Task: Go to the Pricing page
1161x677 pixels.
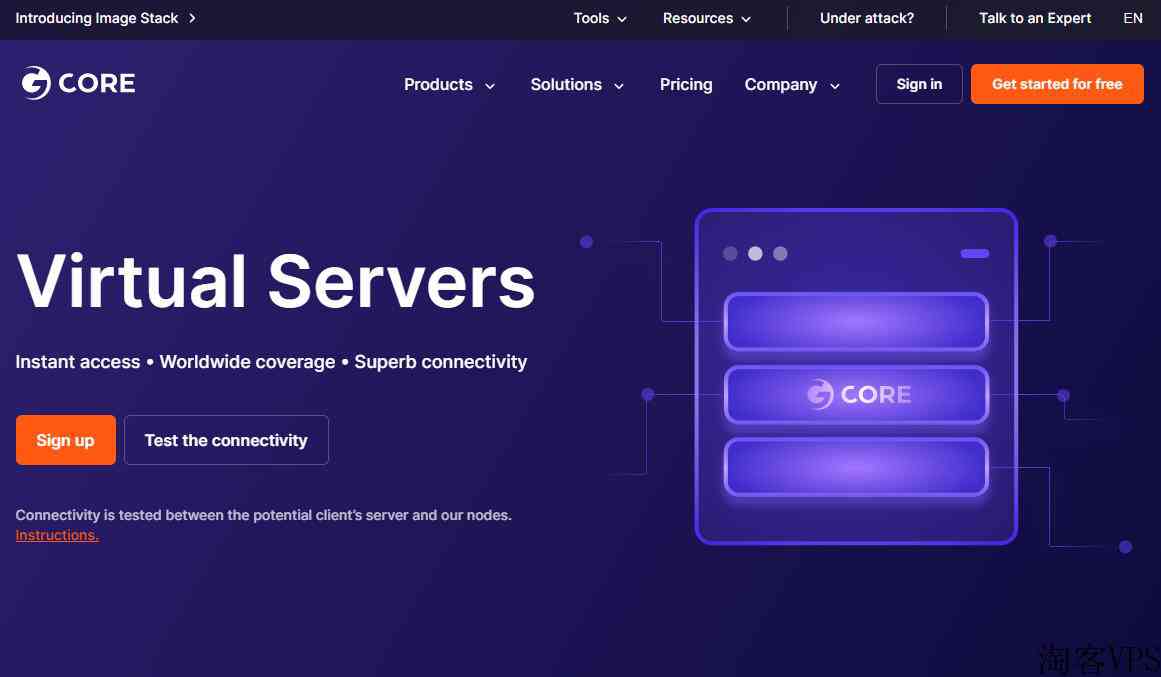Action: [x=686, y=84]
